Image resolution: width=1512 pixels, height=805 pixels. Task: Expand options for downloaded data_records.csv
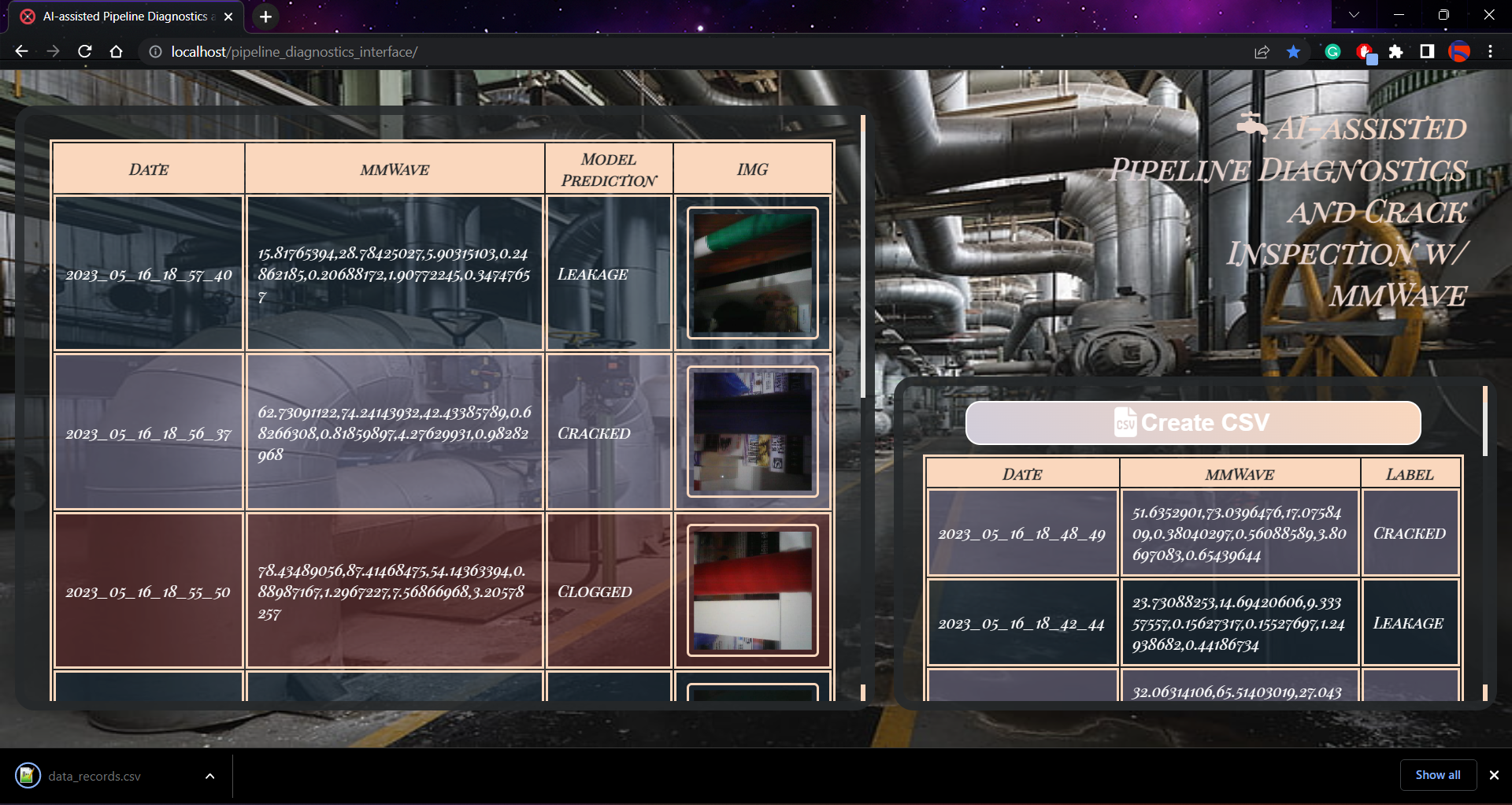(209, 776)
